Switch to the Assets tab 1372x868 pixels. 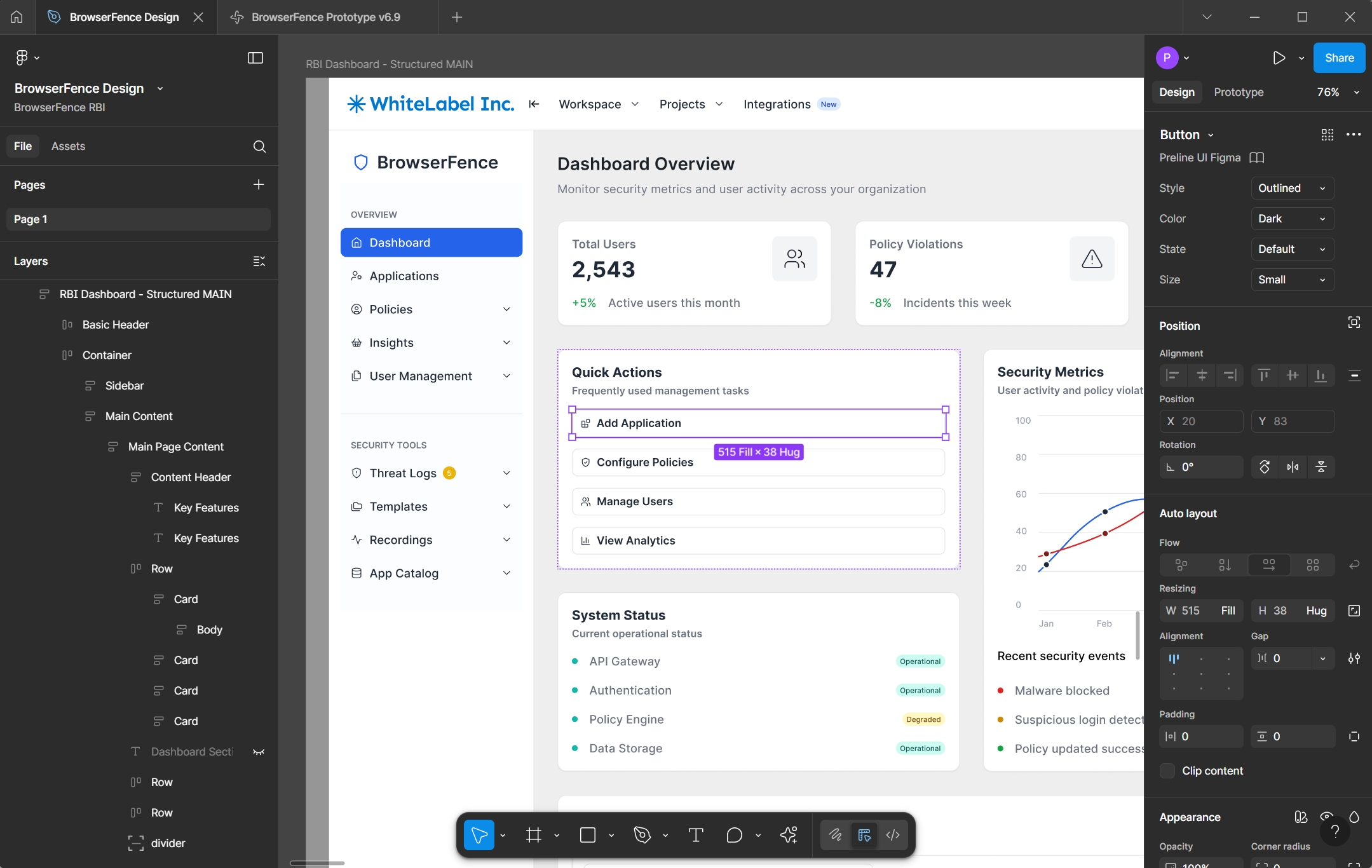[x=69, y=146]
